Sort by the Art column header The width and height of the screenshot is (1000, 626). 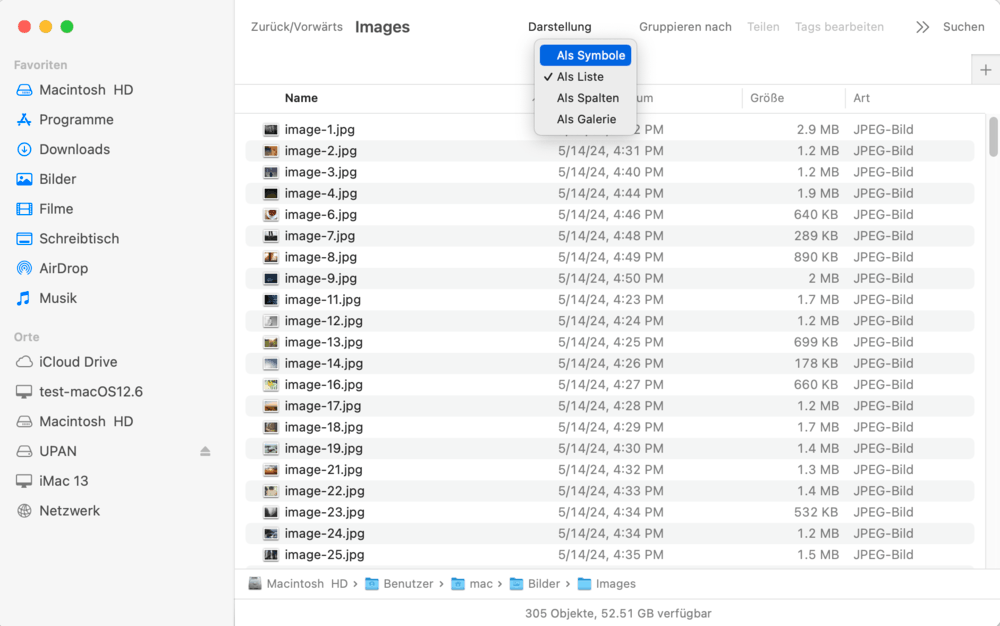[x=861, y=98]
